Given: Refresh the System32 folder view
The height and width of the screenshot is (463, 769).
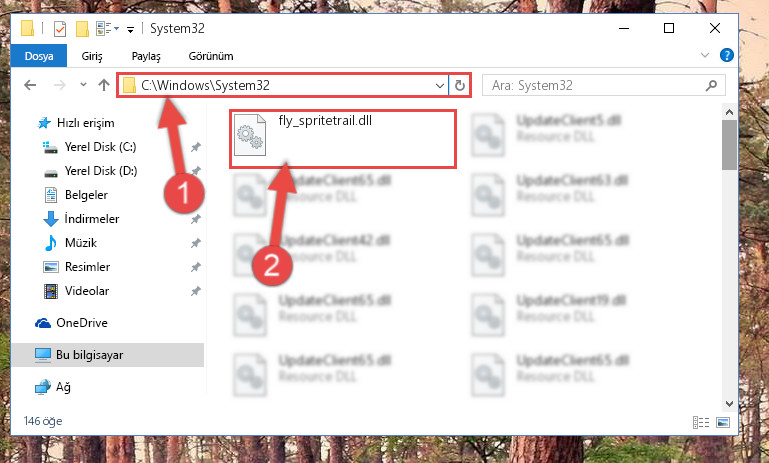Looking at the screenshot, I should pyautogui.click(x=460, y=85).
